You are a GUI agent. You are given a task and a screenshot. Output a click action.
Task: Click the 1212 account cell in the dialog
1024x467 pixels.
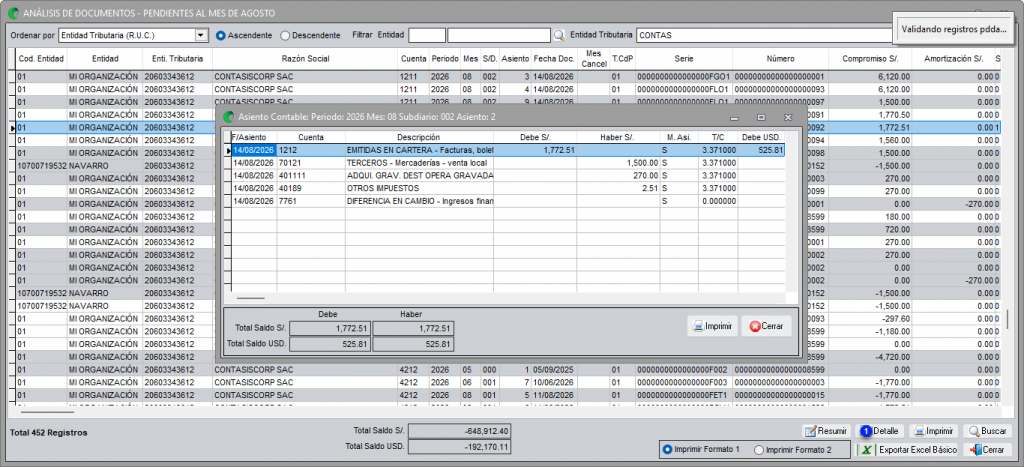click(311, 150)
